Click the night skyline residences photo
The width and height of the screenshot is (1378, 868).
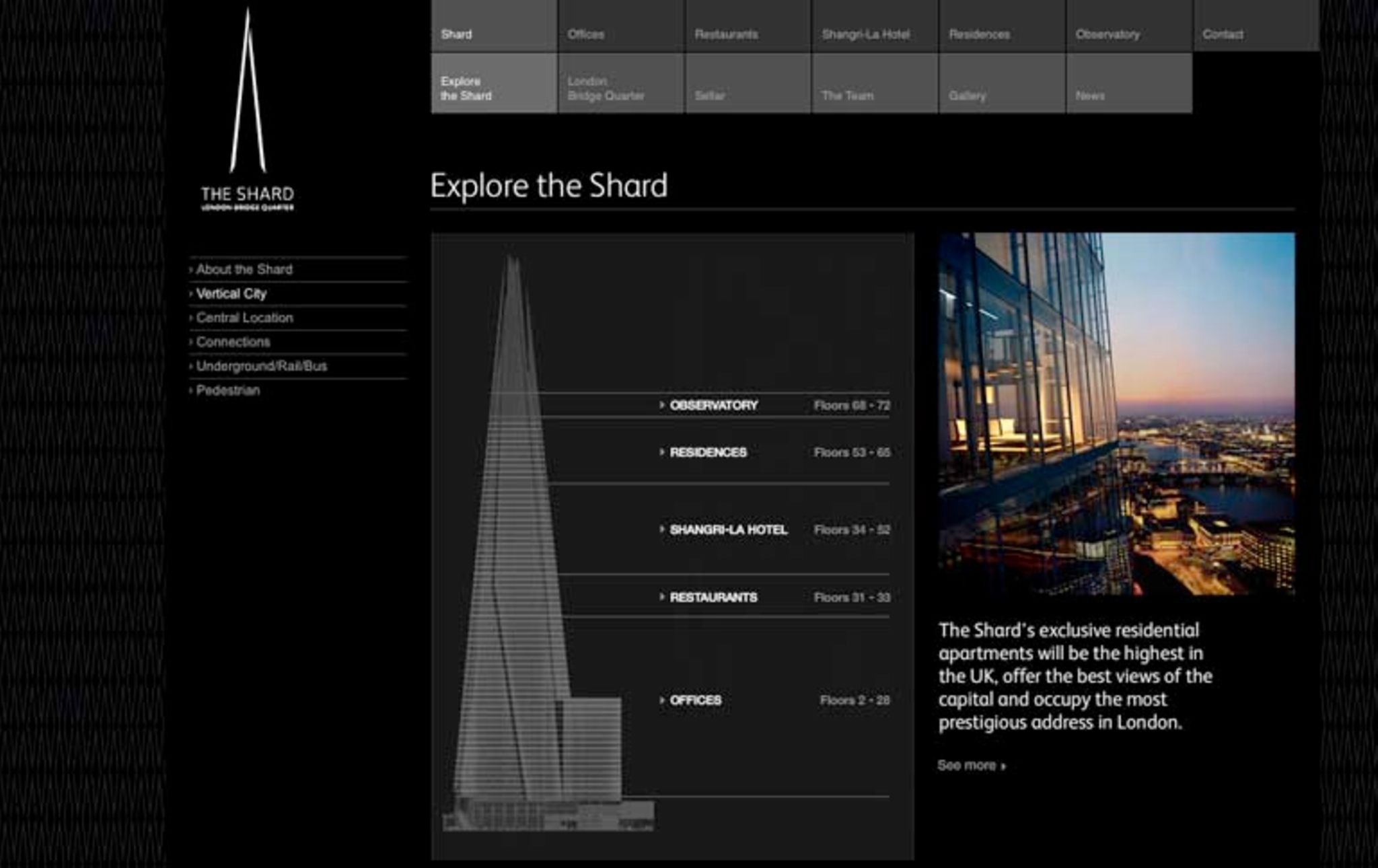point(1116,413)
